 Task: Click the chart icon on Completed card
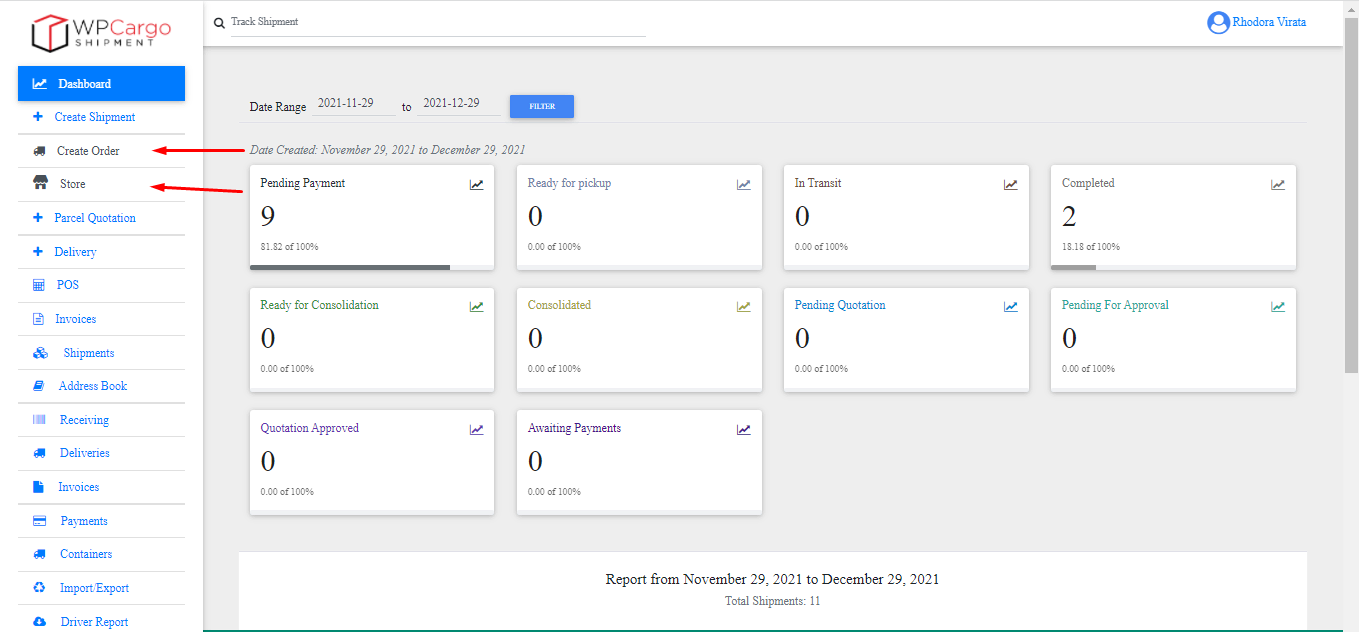point(1278,185)
